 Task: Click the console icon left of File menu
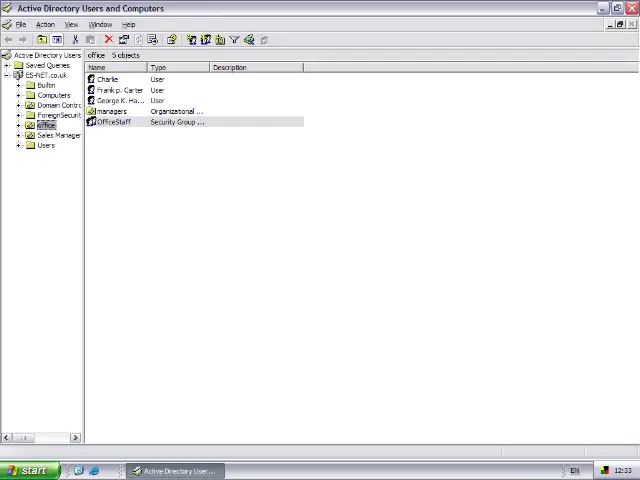7,24
